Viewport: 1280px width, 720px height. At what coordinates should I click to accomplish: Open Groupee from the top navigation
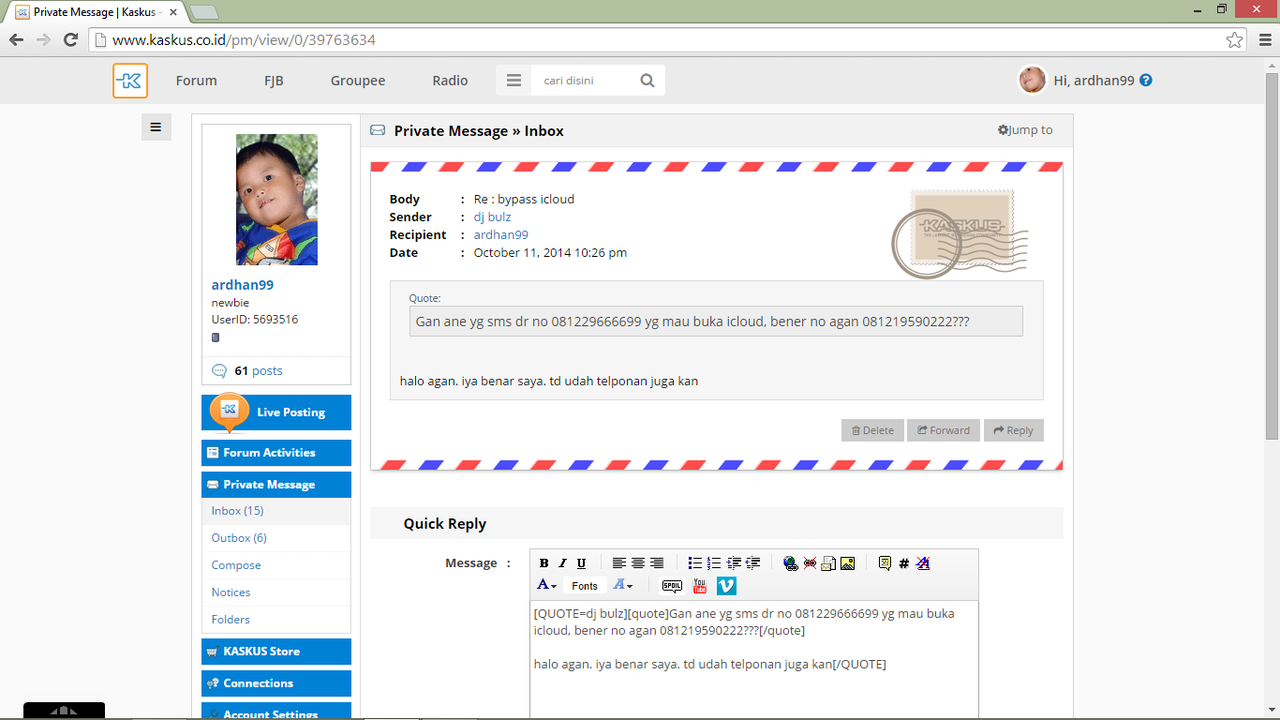pos(358,81)
